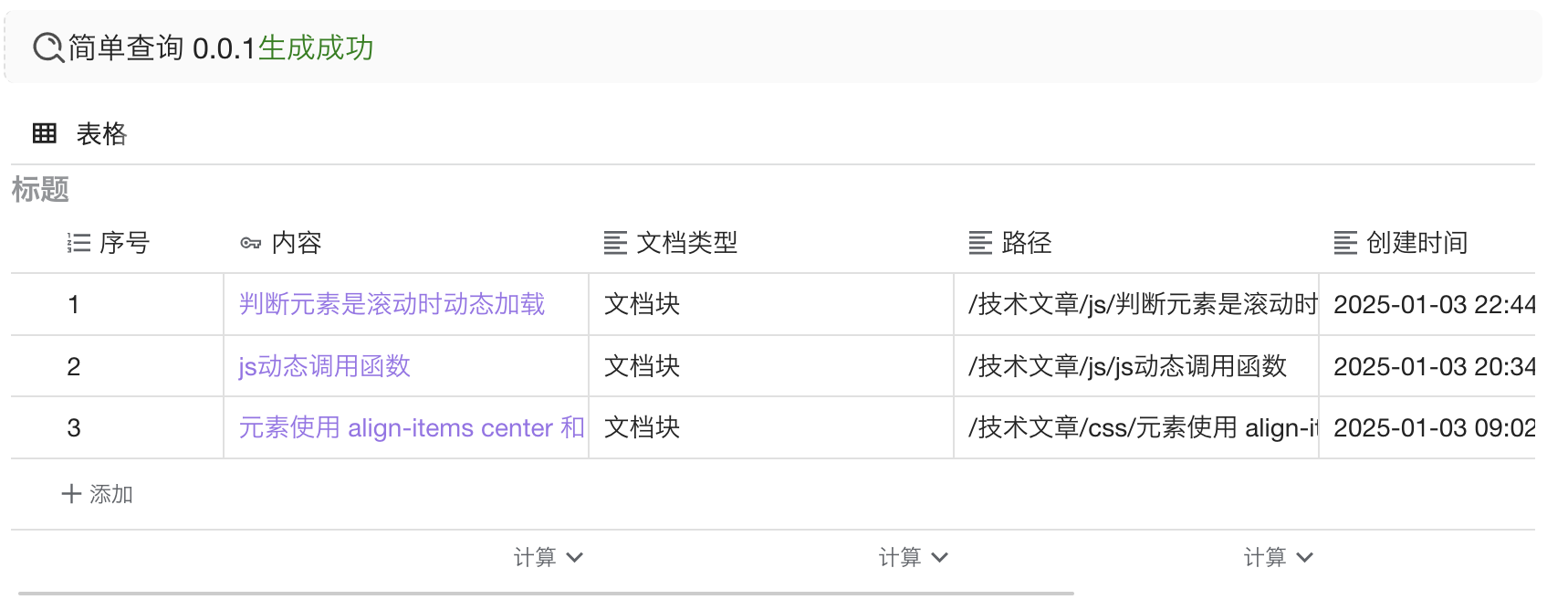
Task: Click the 标题 title field
Action: pos(40,190)
